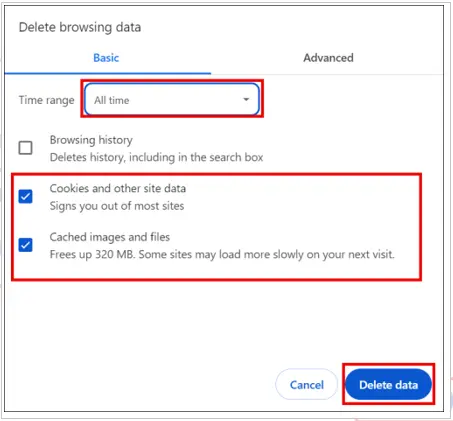
Task: Uncheck Cached images and files
Action: (25, 245)
